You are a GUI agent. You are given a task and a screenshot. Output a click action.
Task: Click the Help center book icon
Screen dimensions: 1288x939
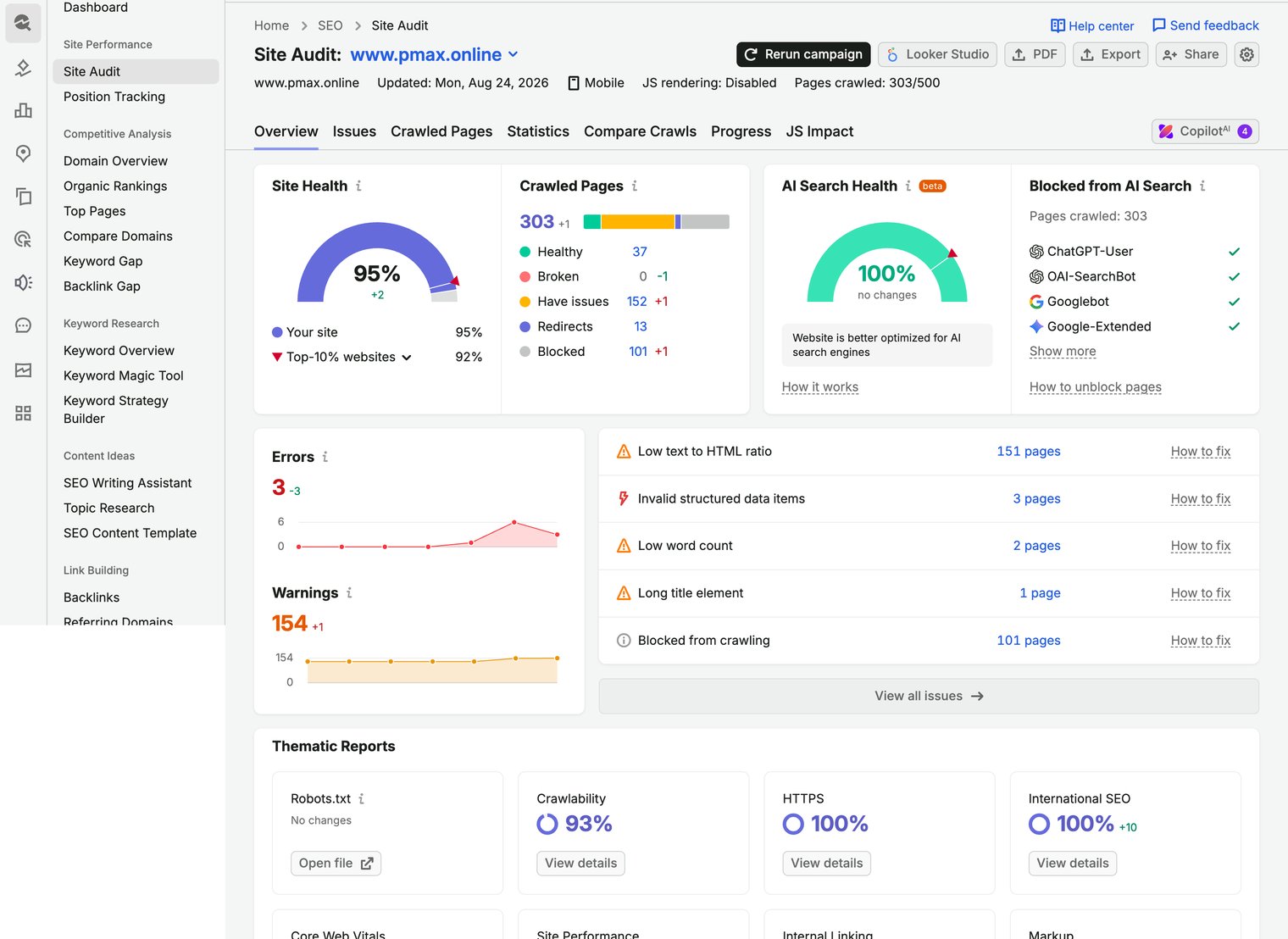[x=1058, y=25]
